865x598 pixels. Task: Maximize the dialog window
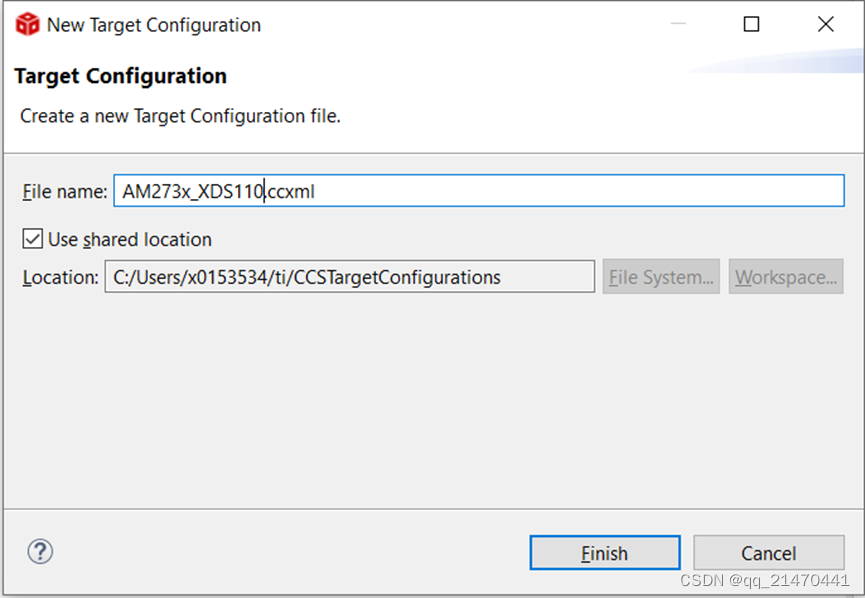pos(751,24)
